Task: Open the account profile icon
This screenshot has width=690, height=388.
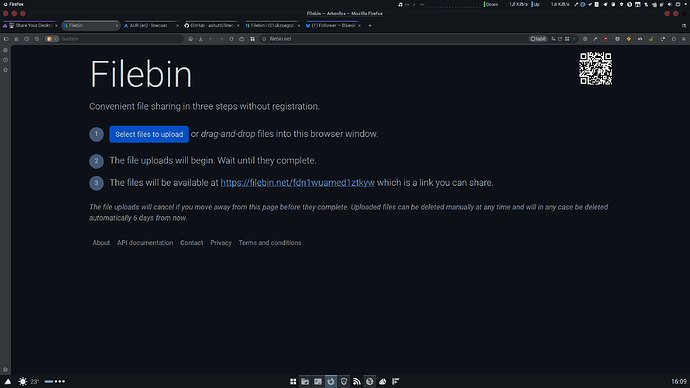Action: coord(16,39)
